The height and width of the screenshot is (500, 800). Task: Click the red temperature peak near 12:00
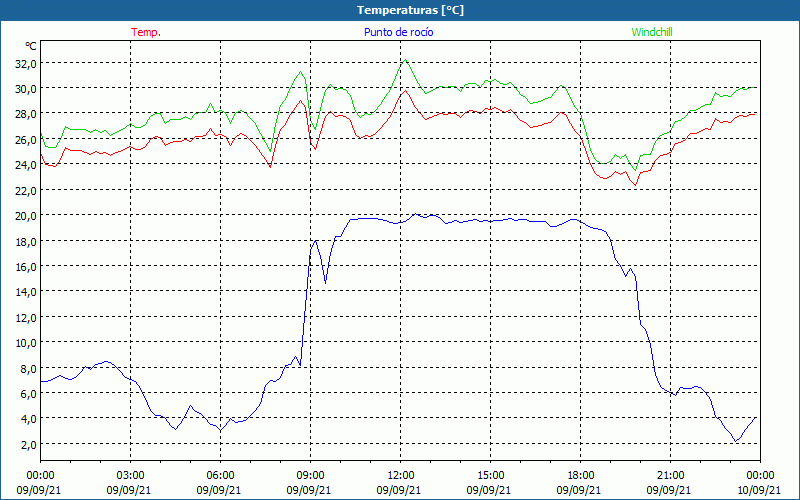[405, 90]
